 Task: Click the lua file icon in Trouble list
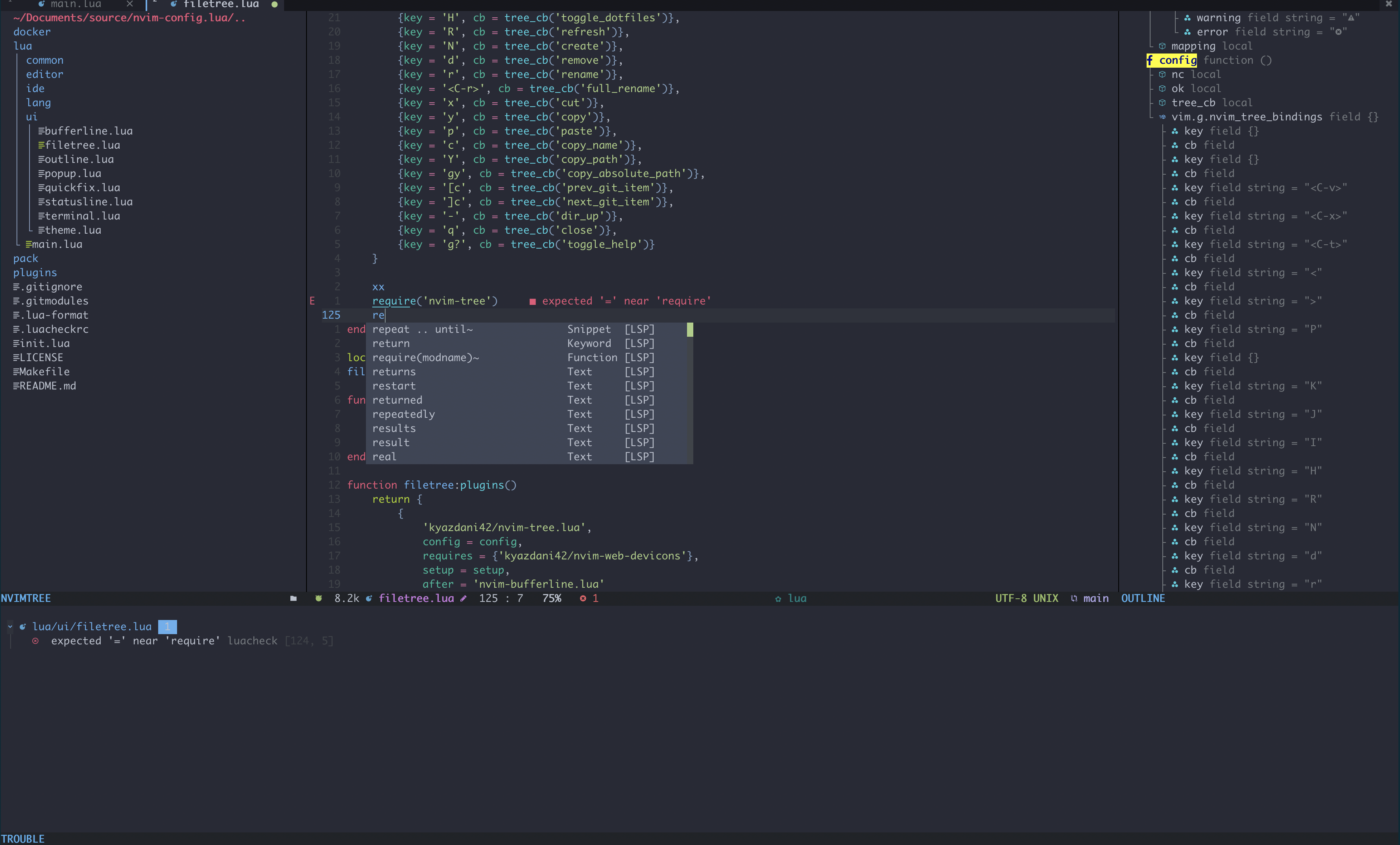click(23, 627)
